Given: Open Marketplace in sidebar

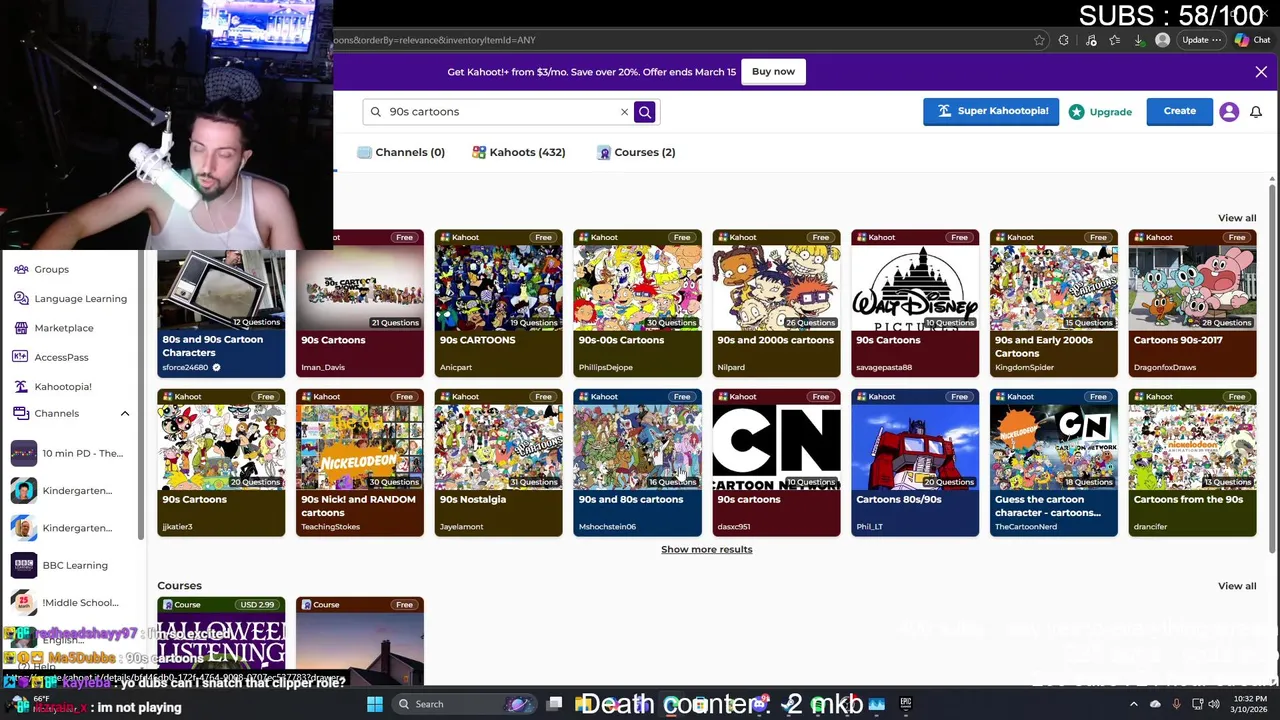Looking at the screenshot, I should coord(53,328).
